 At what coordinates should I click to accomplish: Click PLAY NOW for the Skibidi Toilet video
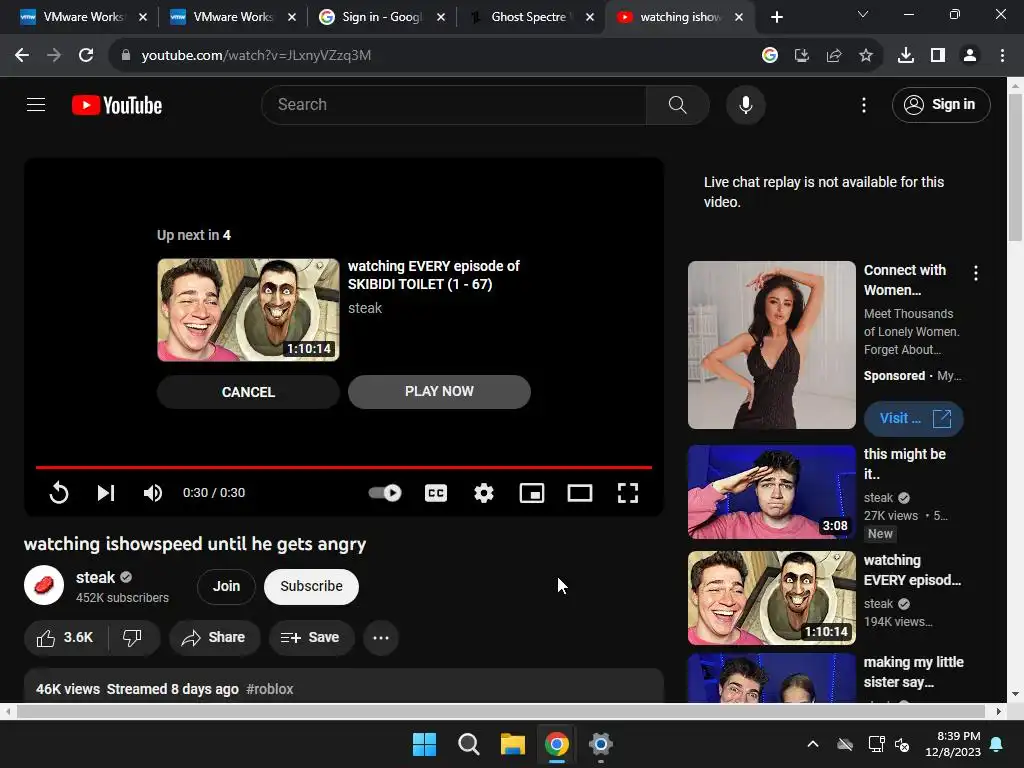(x=439, y=392)
